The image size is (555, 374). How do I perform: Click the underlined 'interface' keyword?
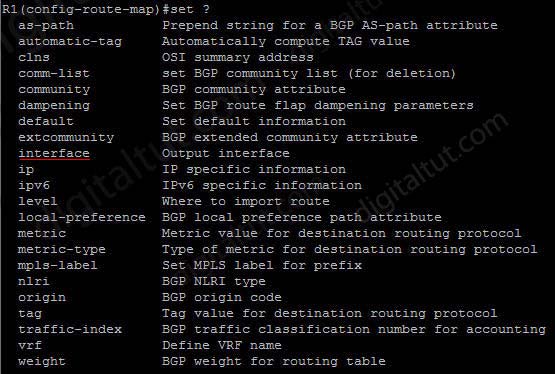(x=54, y=153)
